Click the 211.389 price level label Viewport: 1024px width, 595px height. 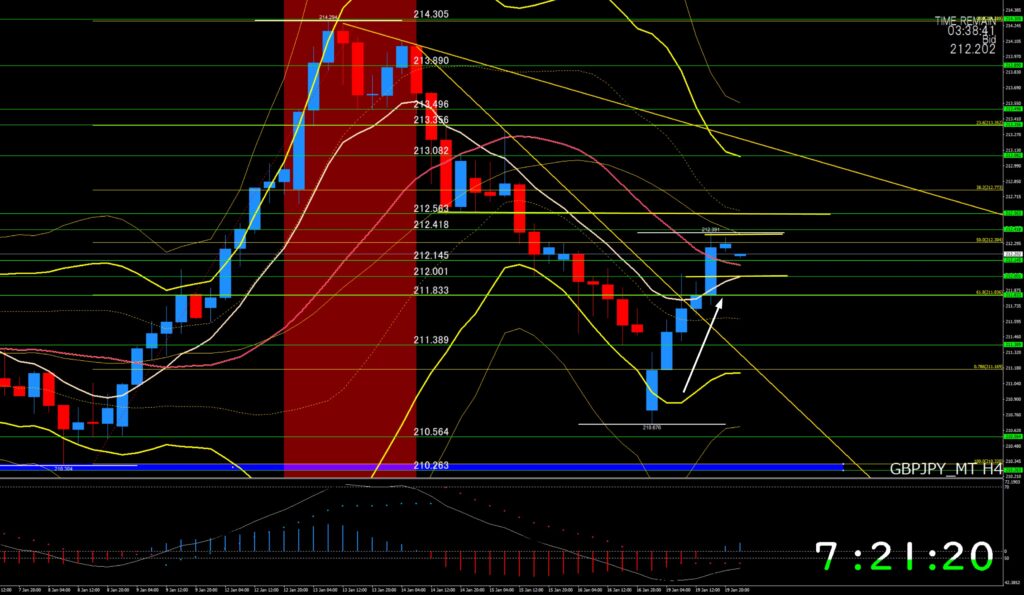pyautogui.click(x=430, y=340)
